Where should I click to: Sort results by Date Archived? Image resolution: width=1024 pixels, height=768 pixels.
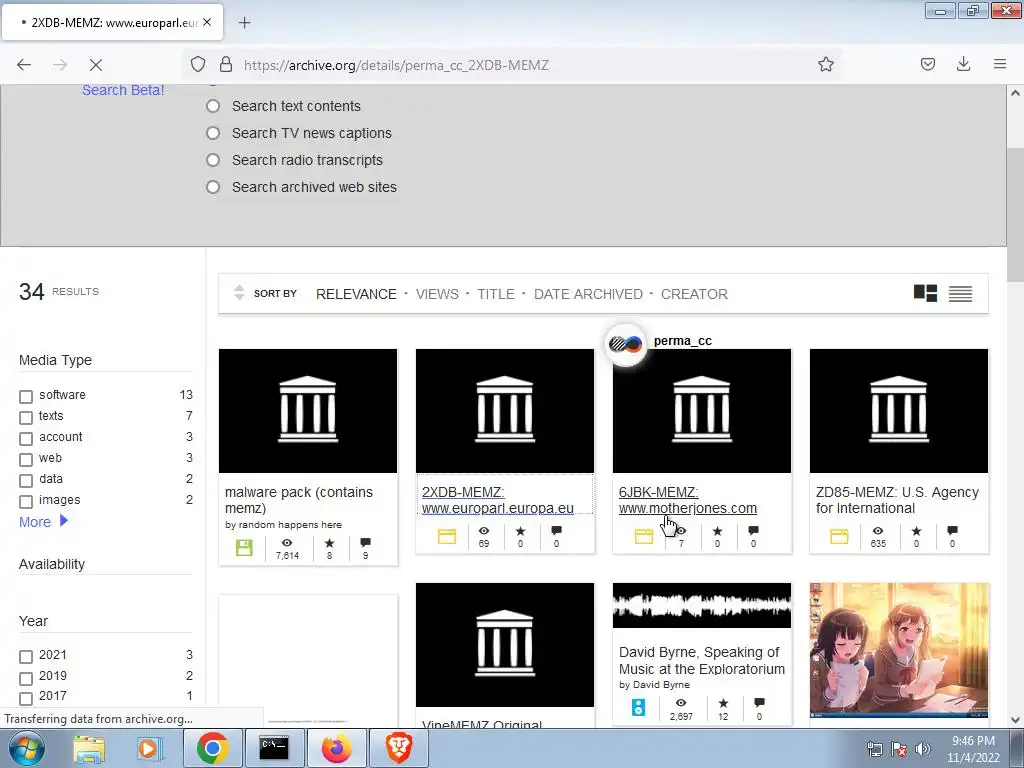(588, 294)
